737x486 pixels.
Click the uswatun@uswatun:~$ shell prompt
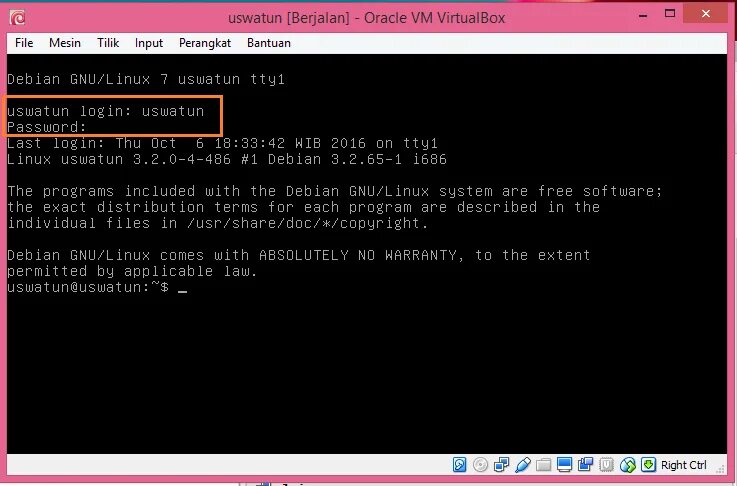pos(88,287)
